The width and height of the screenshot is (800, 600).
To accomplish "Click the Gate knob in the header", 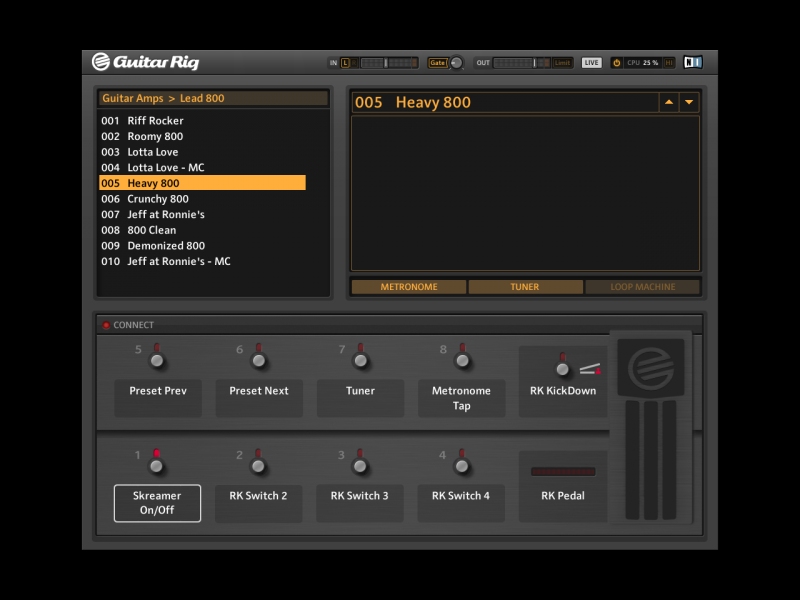I will coord(457,63).
